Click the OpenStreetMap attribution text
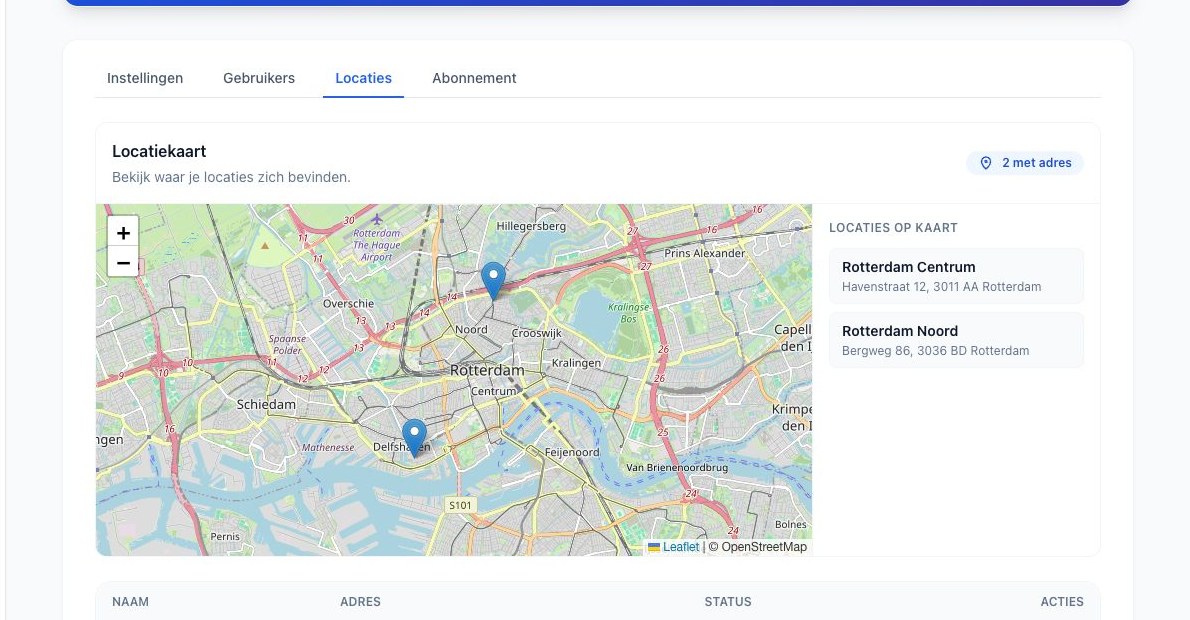The width and height of the screenshot is (1190, 620). pos(763,546)
